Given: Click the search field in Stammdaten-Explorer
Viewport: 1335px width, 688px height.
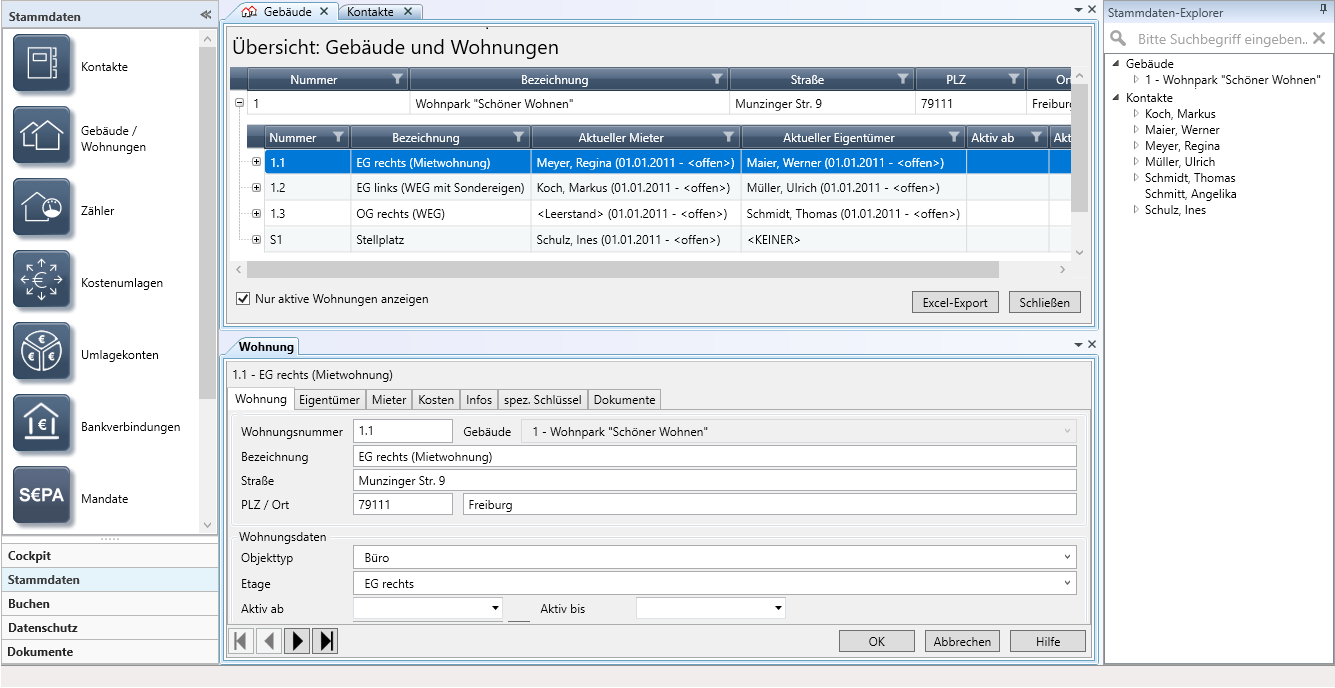Looking at the screenshot, I should coord(1221,39).
